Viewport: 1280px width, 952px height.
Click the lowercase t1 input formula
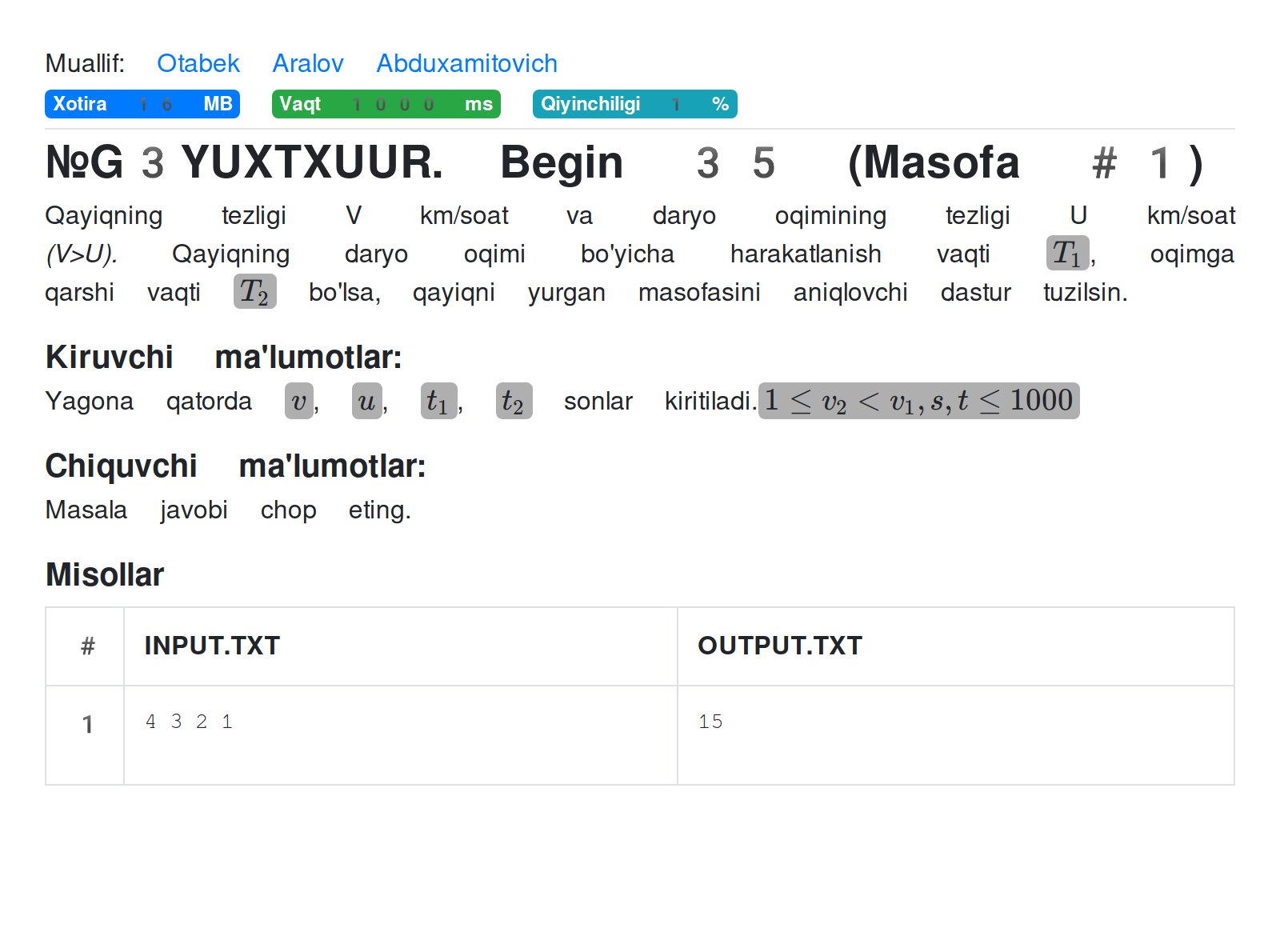(438, 401)
